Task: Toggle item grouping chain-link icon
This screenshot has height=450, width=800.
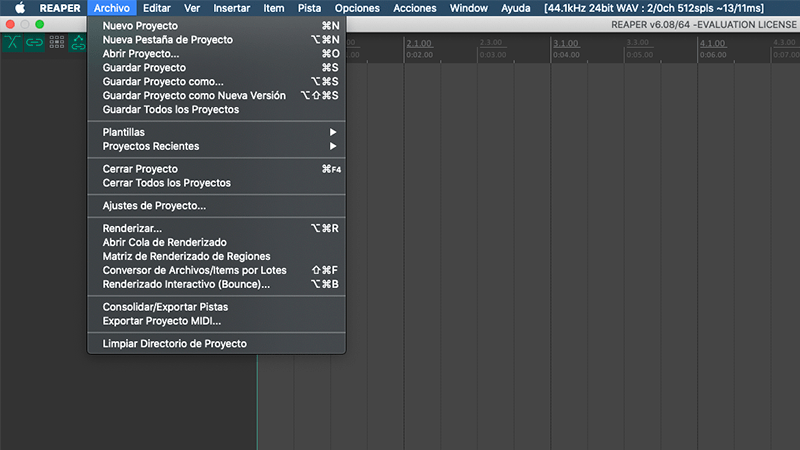Action: point(35,42)
